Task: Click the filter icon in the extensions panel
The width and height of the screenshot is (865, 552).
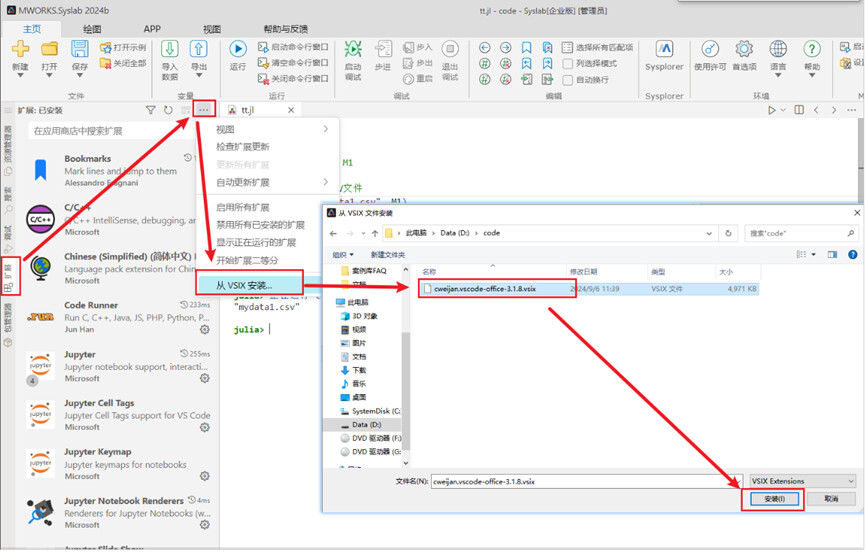Action: (x=150, y=110)
